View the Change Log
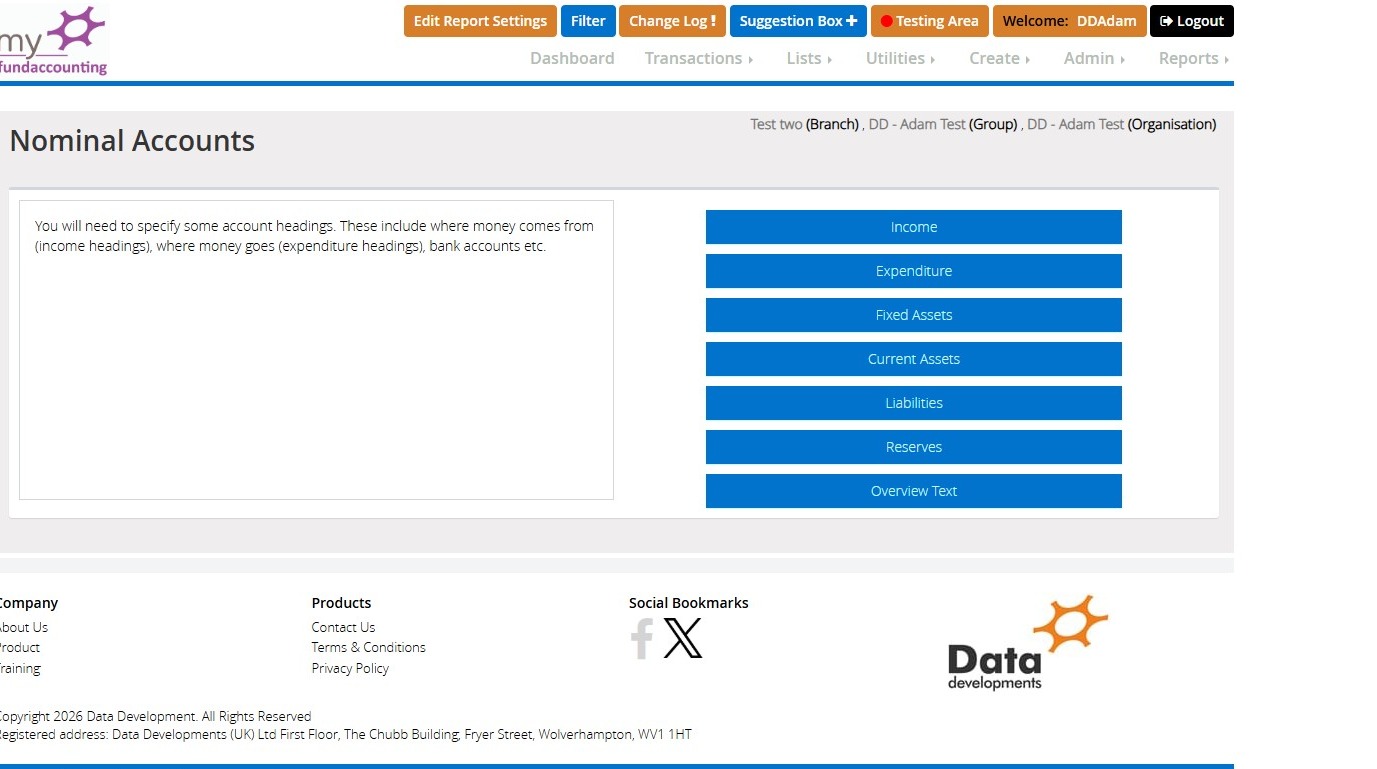The height and width of the screenshot is (769, 1377). (x=672, y=21)
